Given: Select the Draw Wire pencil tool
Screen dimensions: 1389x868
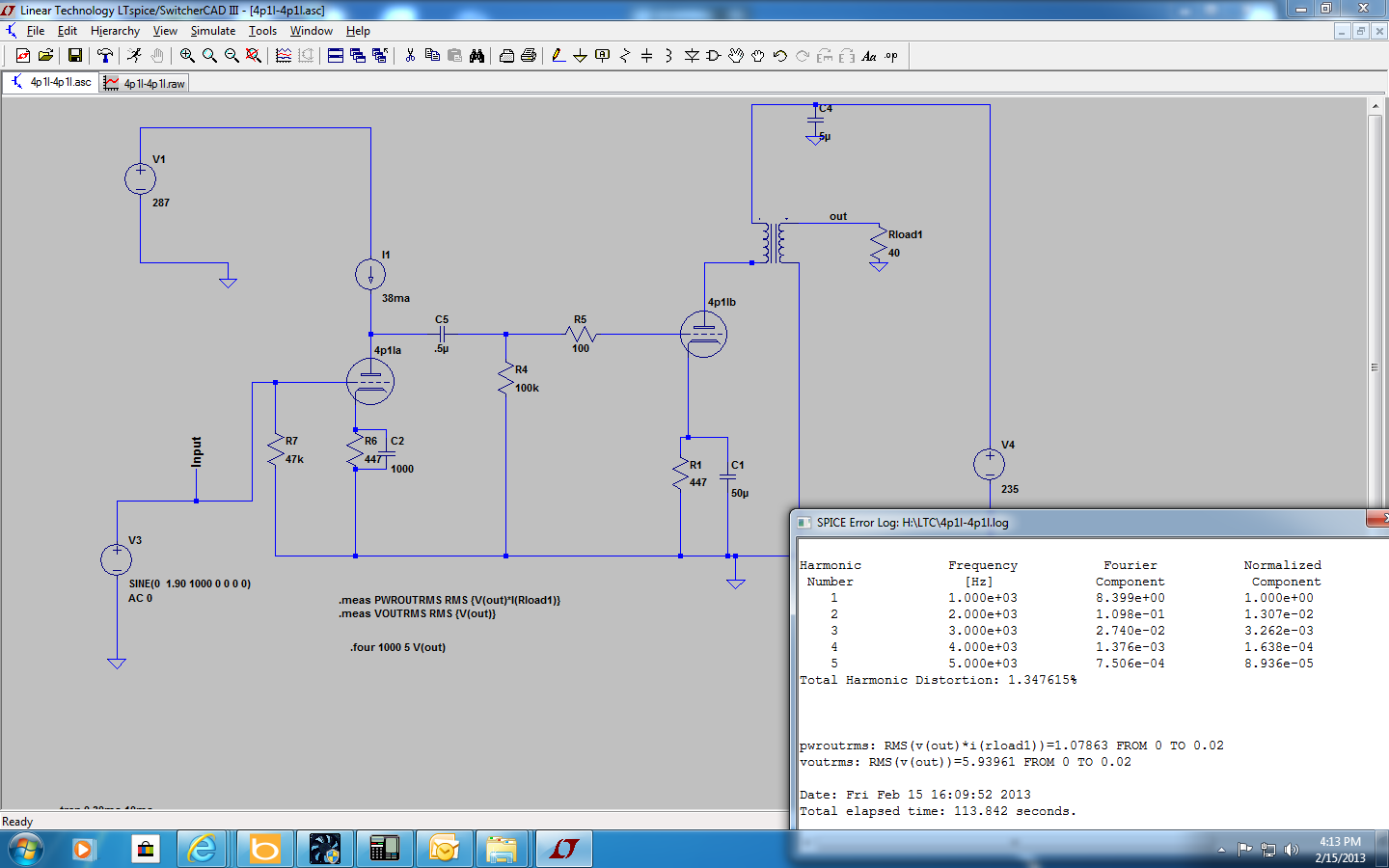Looking at the screenshot, I should click(x=558, y=56).
